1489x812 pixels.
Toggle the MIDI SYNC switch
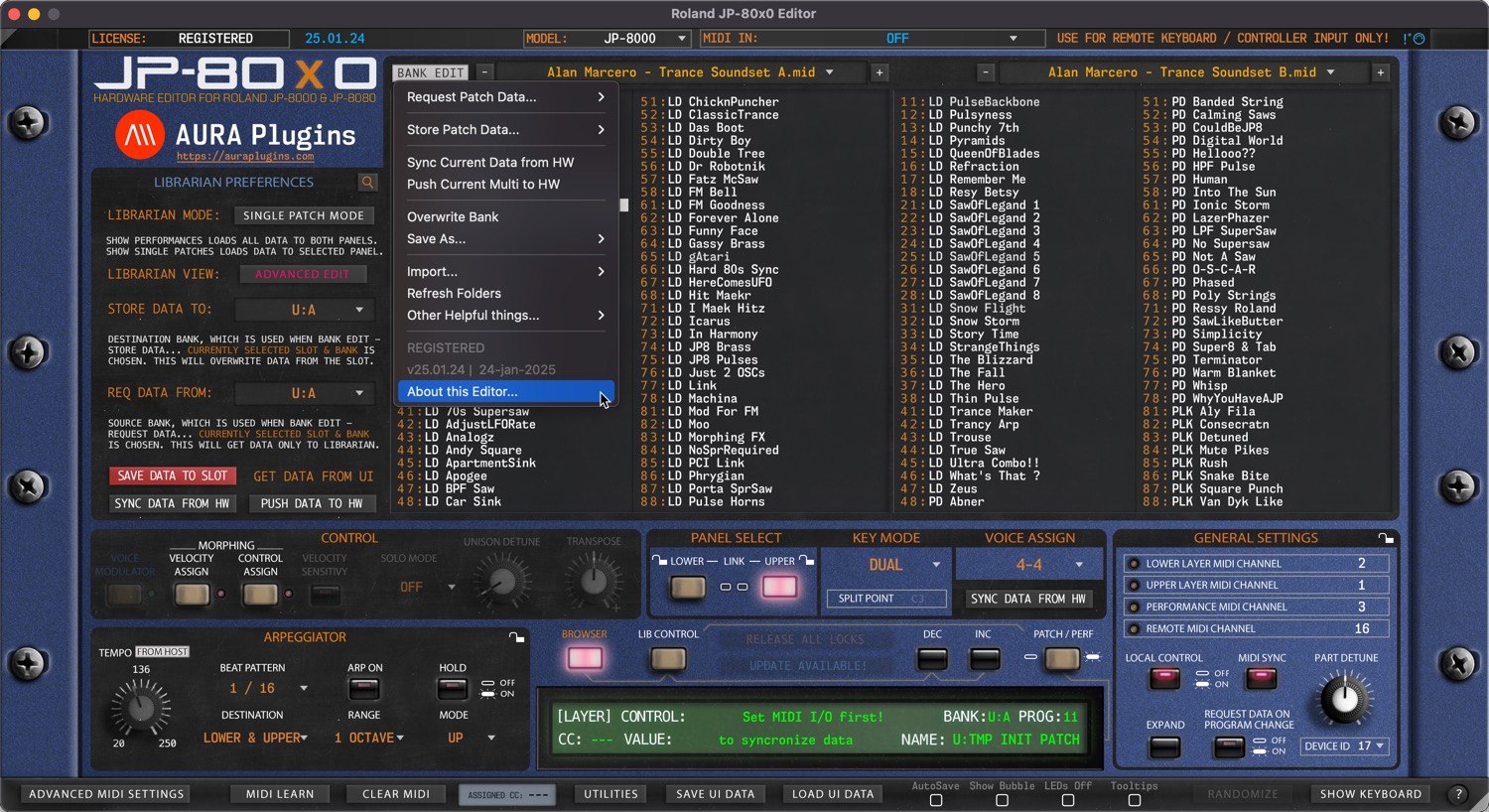click(1261, 678)
